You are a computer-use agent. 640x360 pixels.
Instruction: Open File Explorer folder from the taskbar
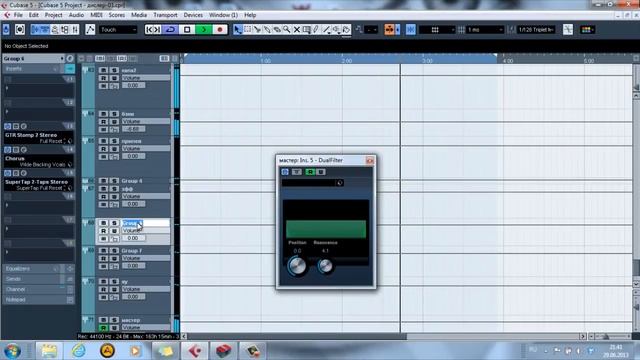(49, 351)
